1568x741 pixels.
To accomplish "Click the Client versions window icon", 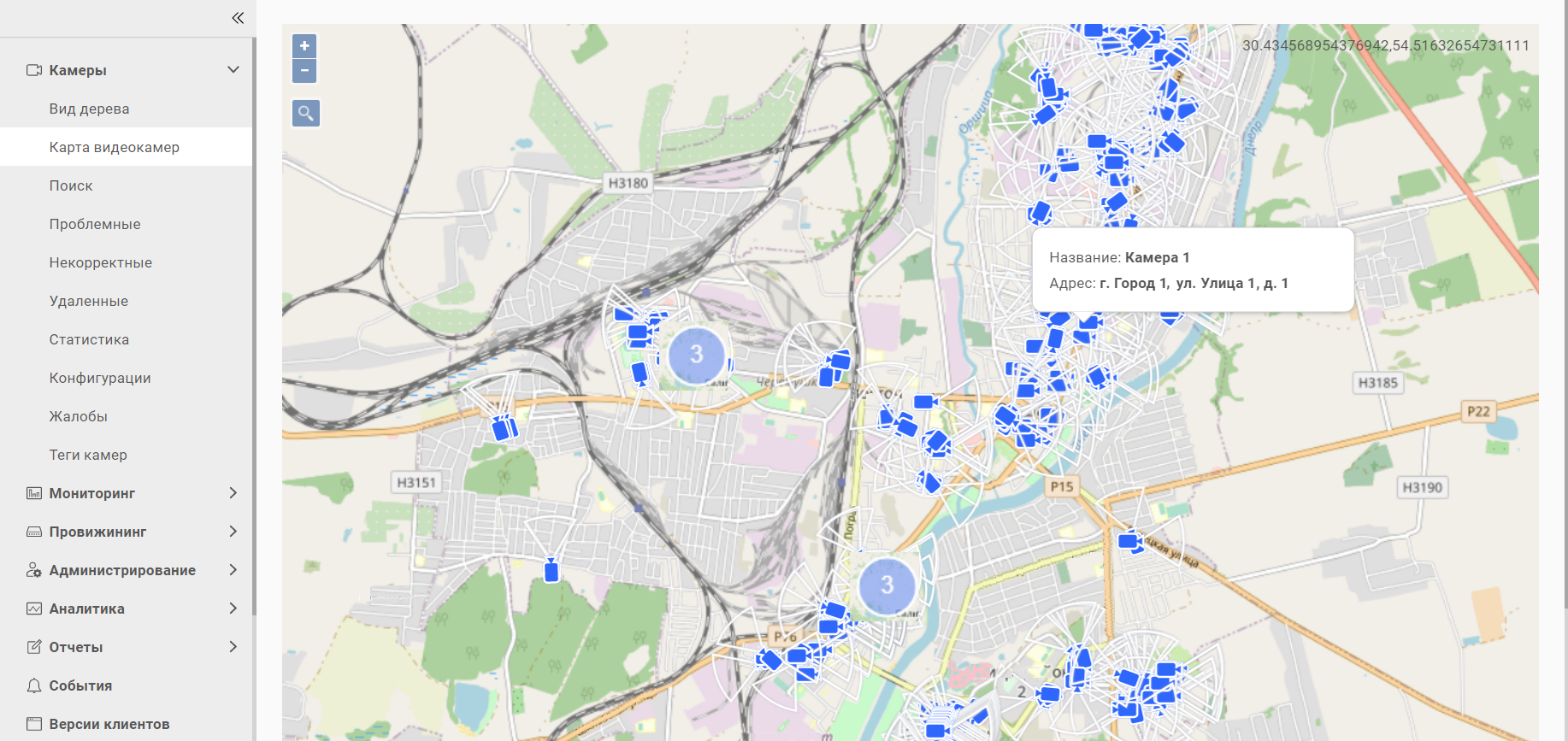I will tap(34, 724).
